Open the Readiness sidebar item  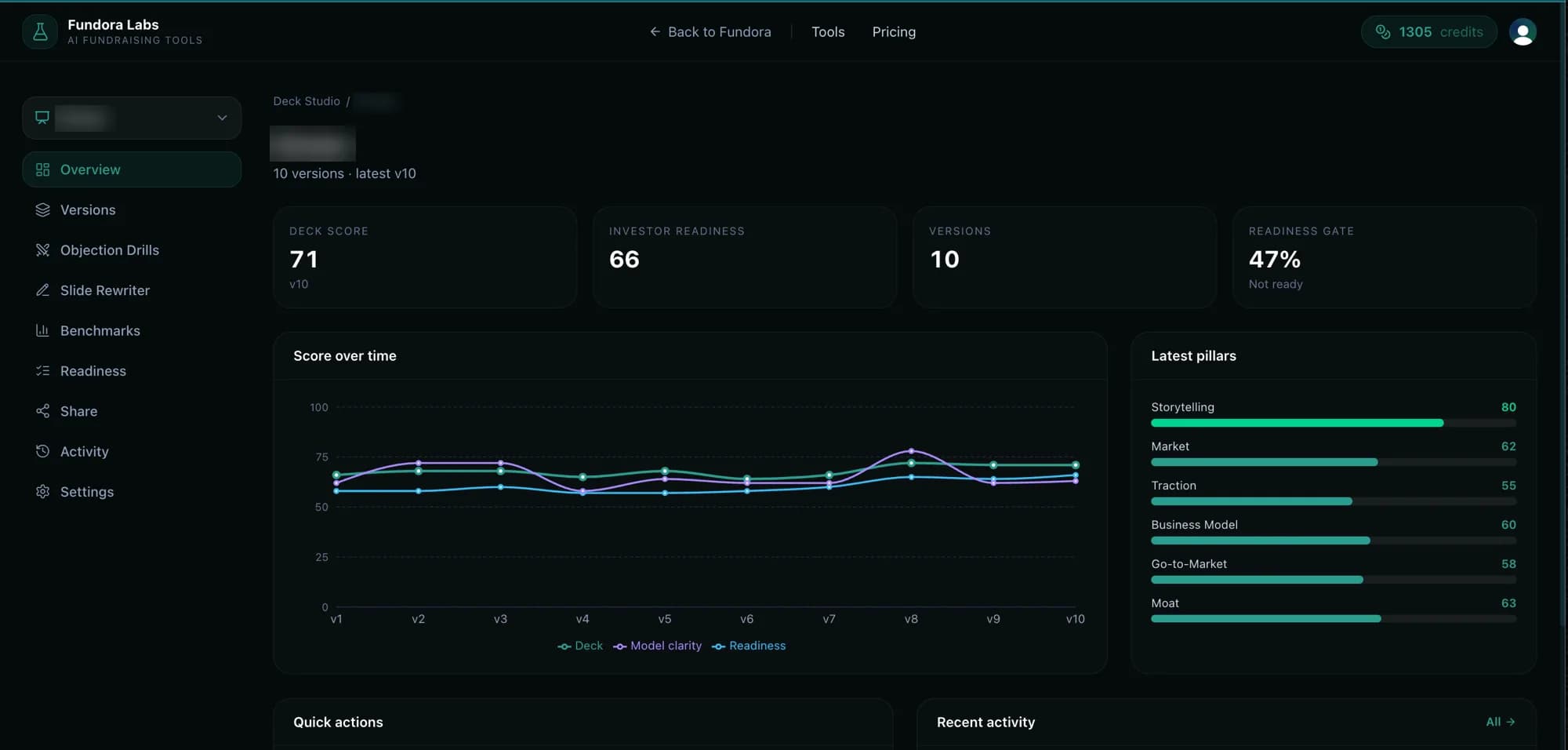[x=132, y=370]
